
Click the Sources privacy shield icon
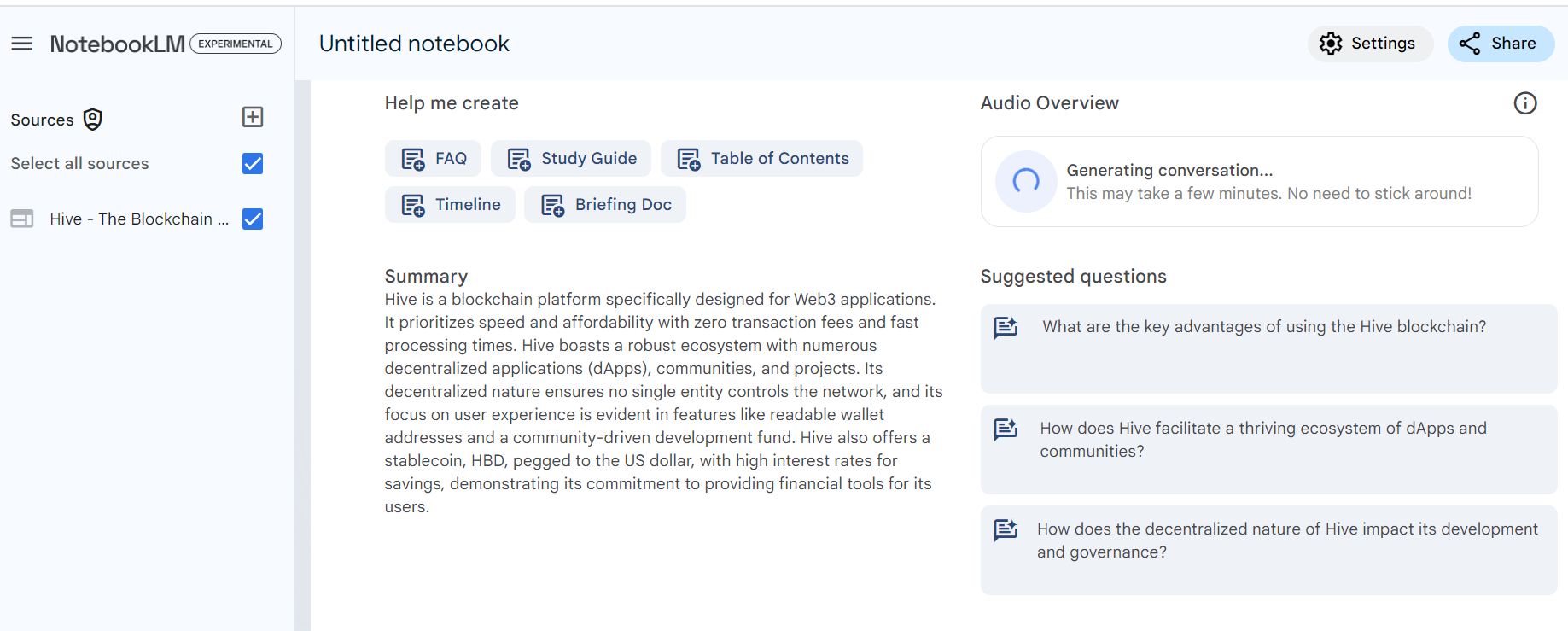pyautogui.click(x=93, y=120)
